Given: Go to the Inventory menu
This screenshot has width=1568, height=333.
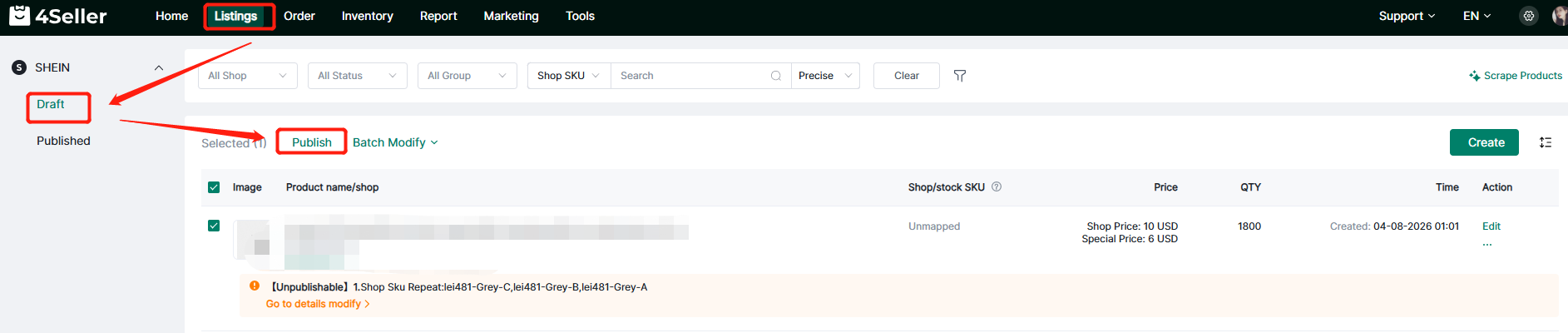Looking at the screenshot, I should point(367,16).
